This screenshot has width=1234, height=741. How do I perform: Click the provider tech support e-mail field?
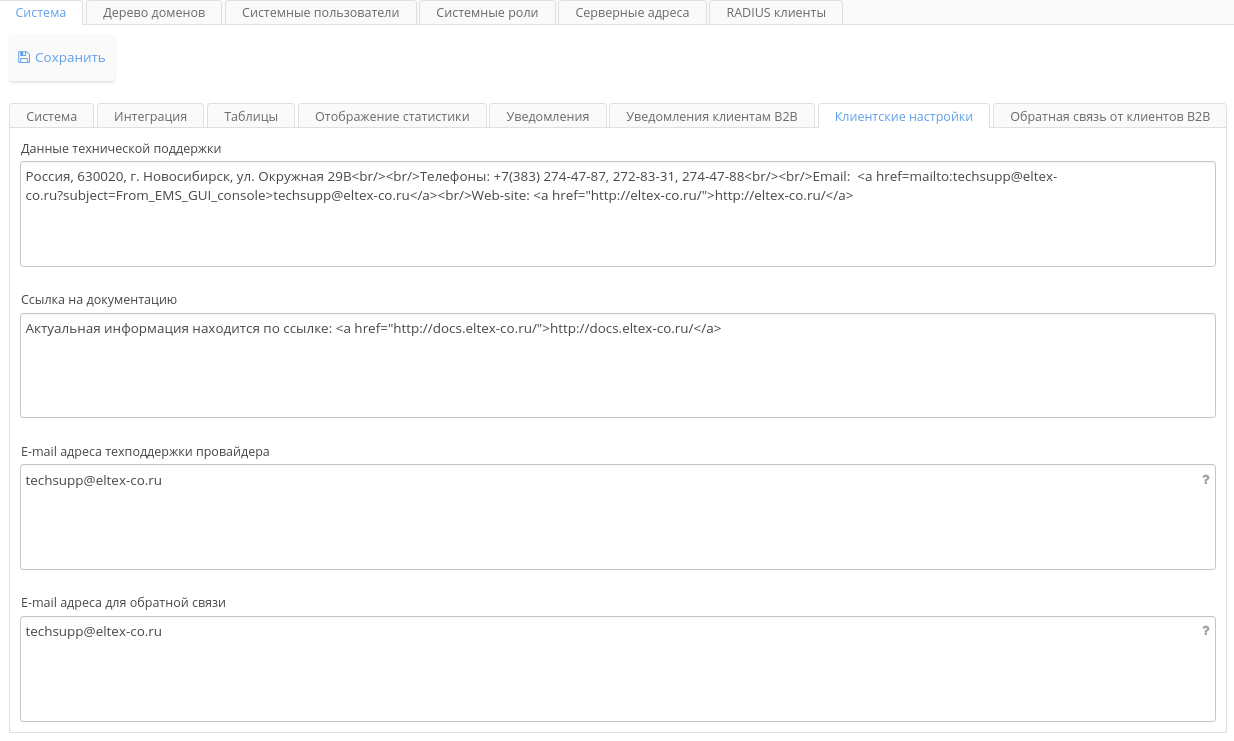coord(600,525)
